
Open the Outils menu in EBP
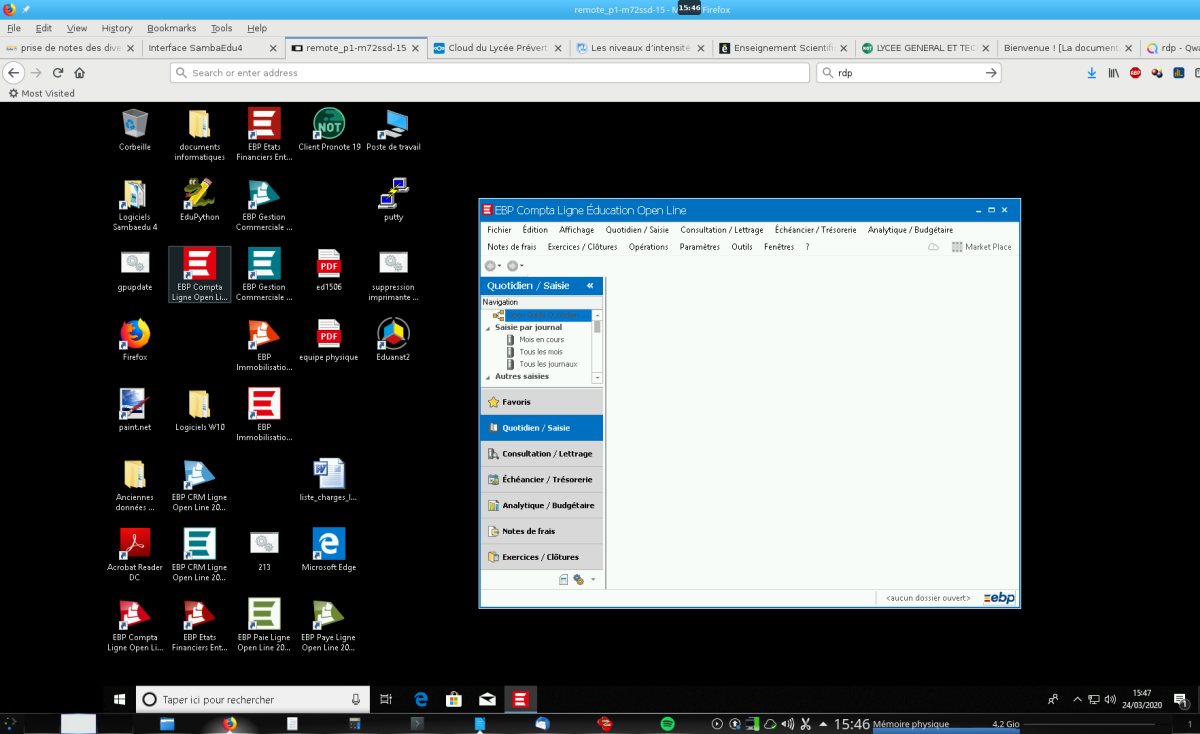(x=742, y=247)
